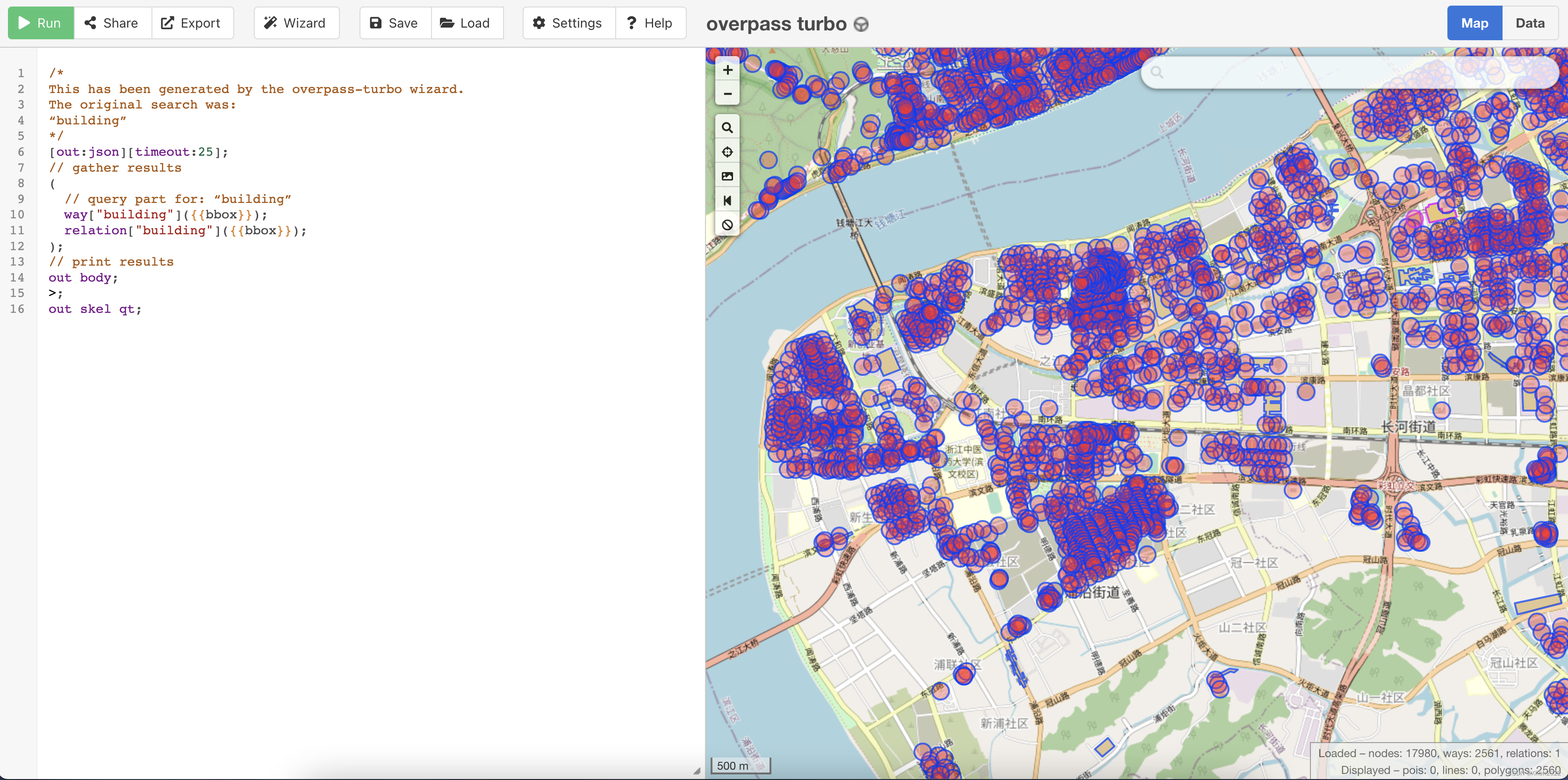Click the zoom to data magnifier icon

(x=727, y=128)
